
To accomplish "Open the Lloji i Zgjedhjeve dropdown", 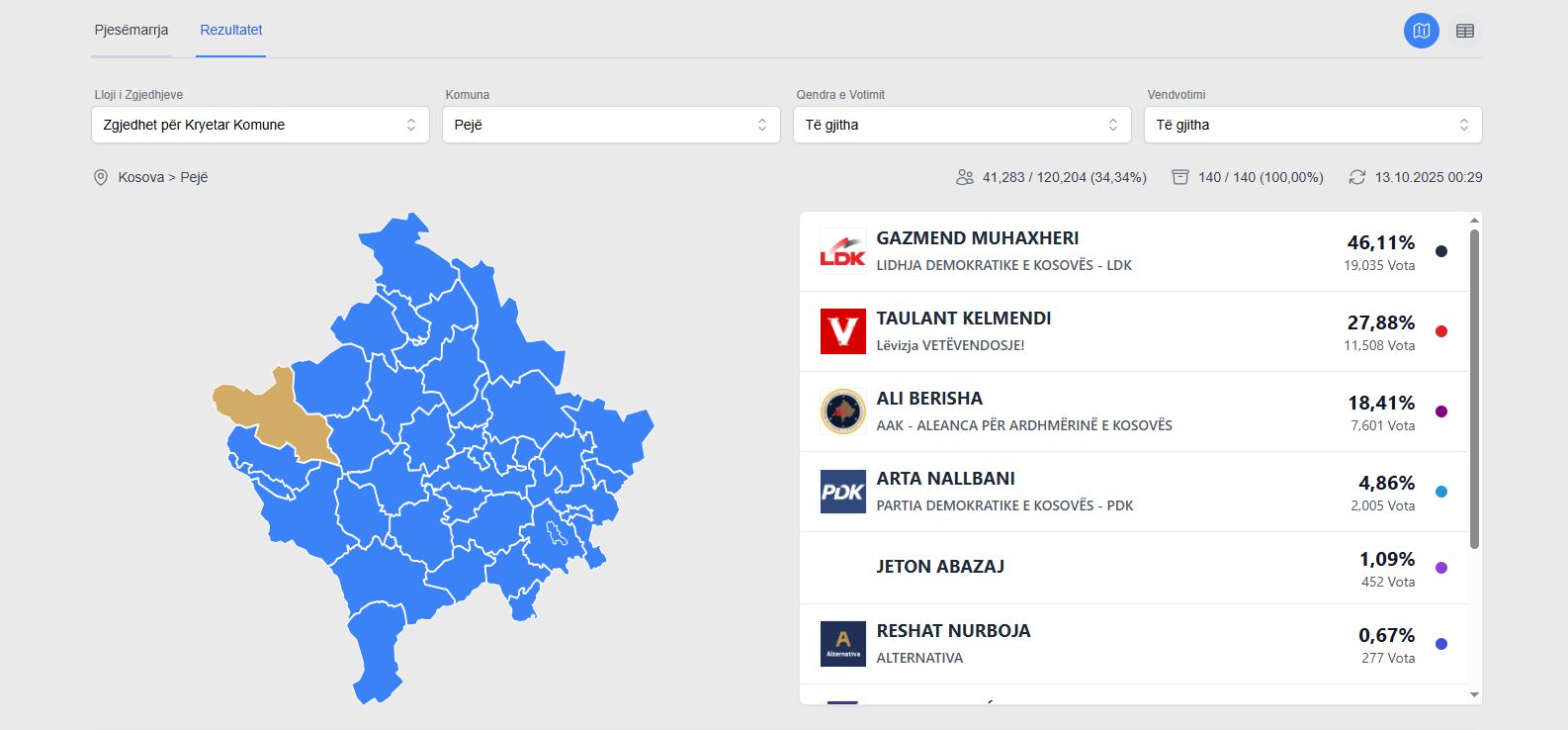I will coord(260,125).
